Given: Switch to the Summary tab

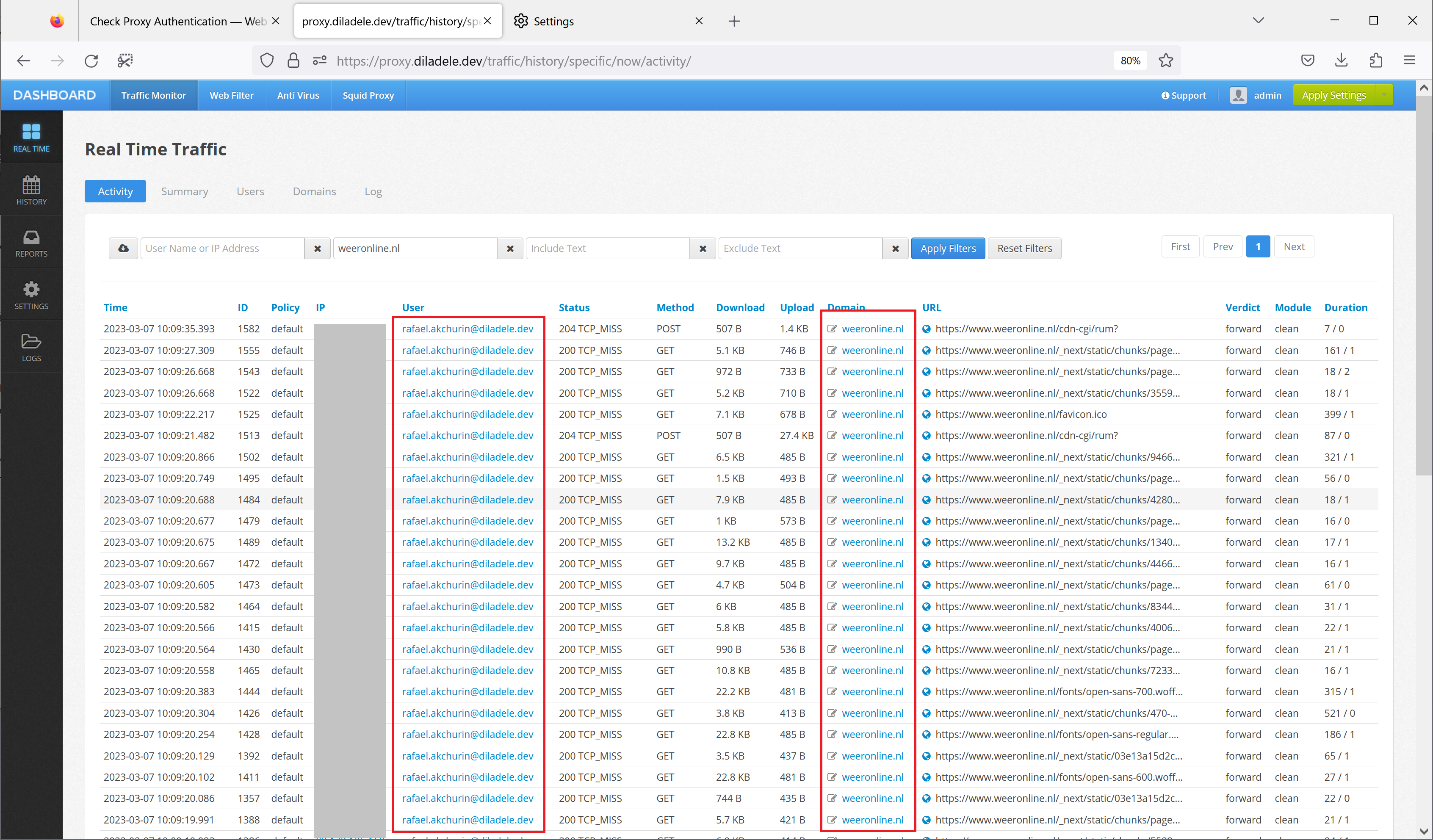Looking at the screenshot, I should click(184, 191).
